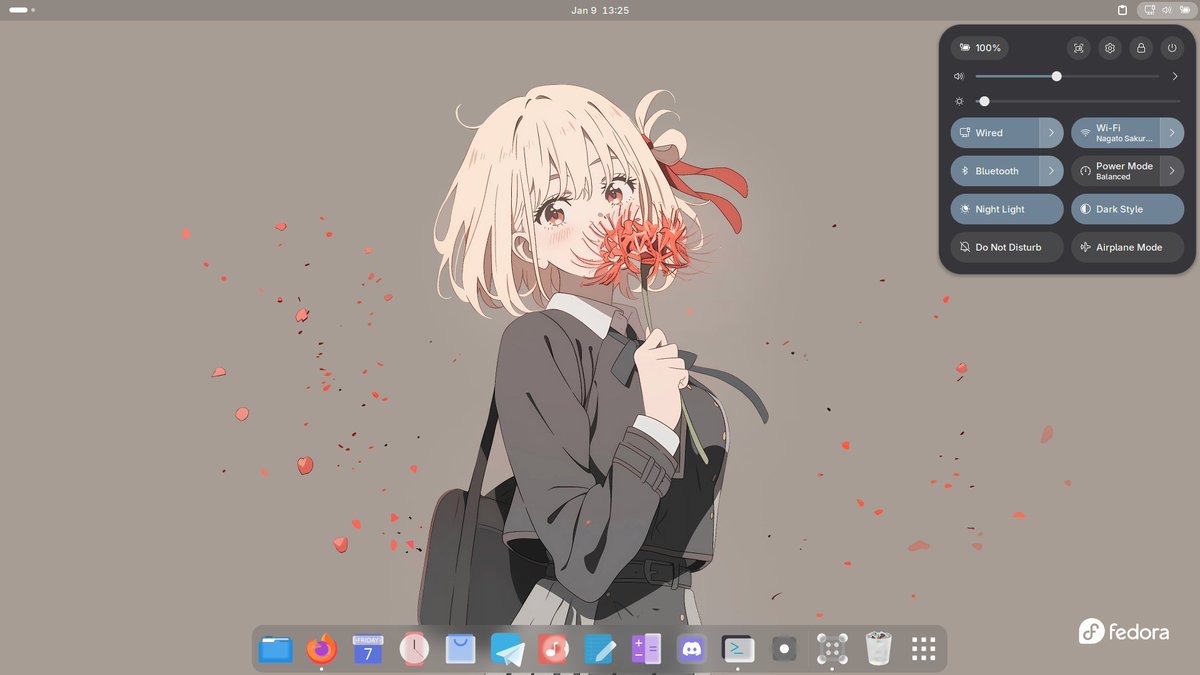Click the speaker icon beside the volume slider
The height and width of the screenshot is (675, 1200).
coord(959,76)
